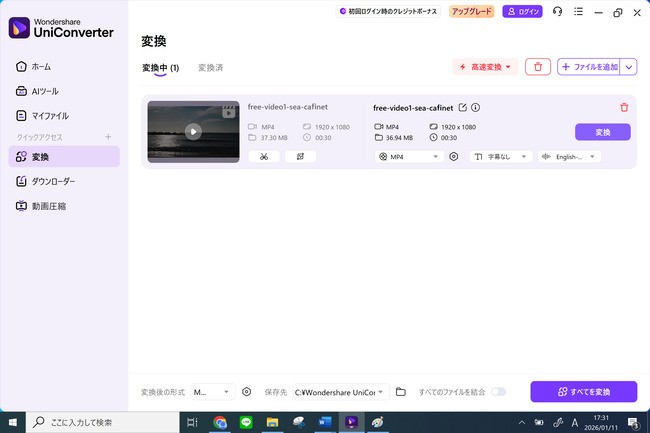Open the hamburger menu in title bar
Screen dimensions: 650x433
click(578, 12)
